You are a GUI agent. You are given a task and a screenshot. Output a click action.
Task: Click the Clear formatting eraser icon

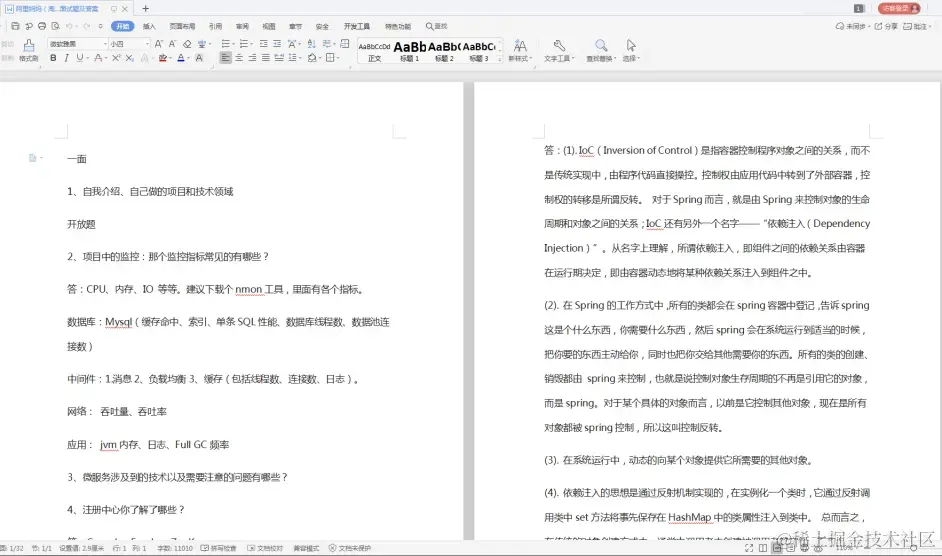point(187,44)
